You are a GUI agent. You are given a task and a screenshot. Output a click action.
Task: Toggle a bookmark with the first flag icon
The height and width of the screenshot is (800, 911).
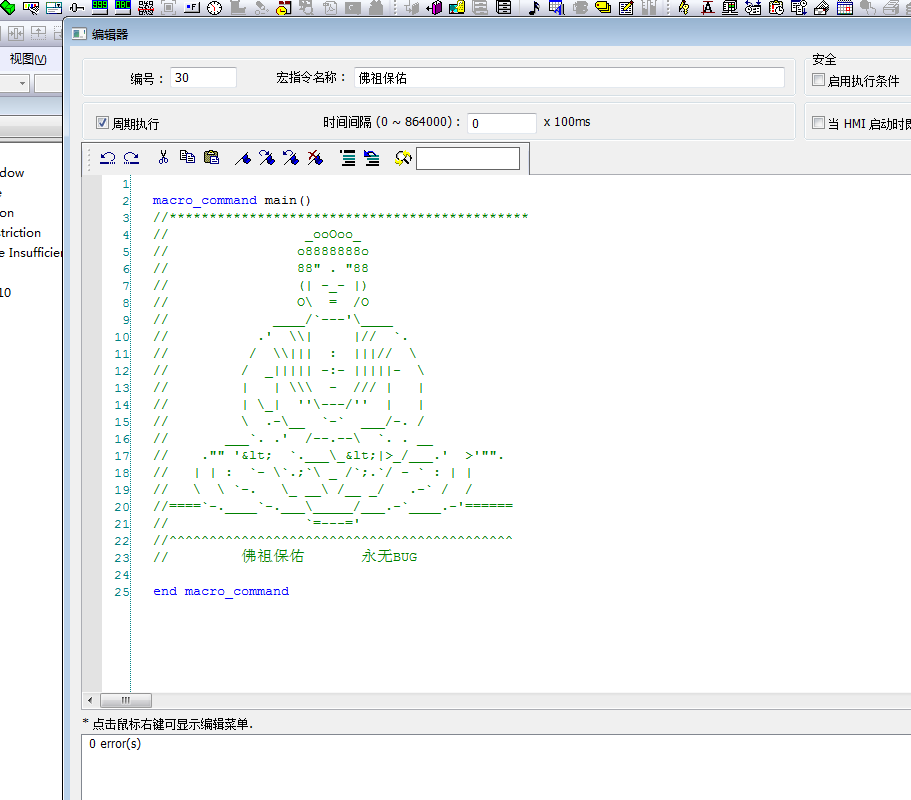coord(243,158)
